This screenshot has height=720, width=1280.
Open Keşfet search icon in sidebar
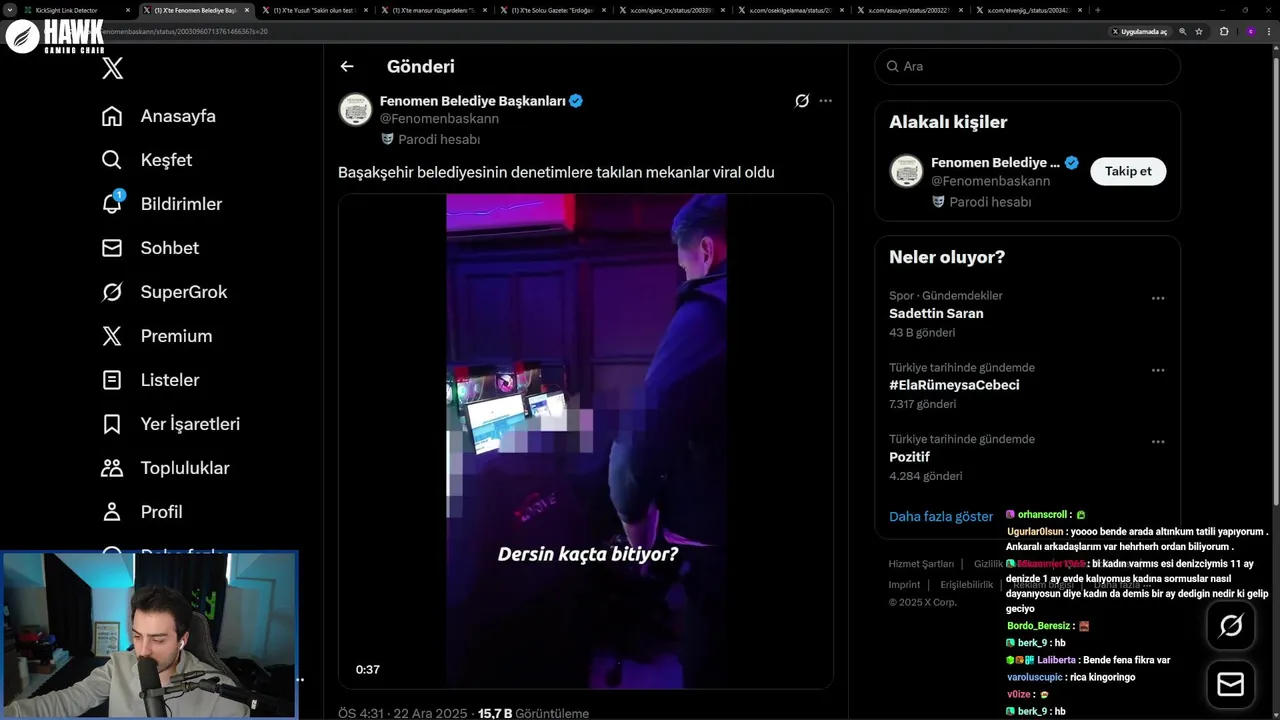tap(112, 160)
